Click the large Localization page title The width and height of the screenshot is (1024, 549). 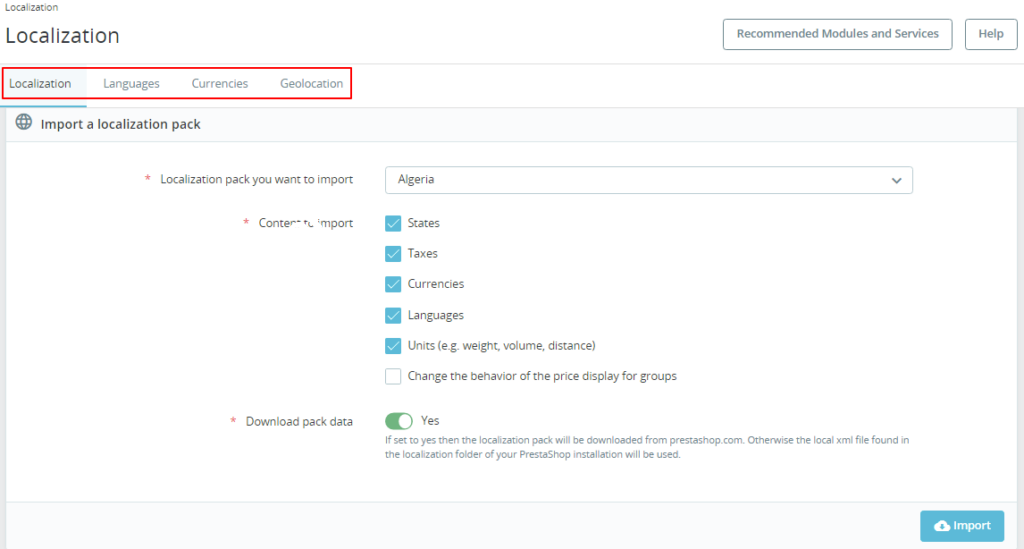[x=62, y=36]
